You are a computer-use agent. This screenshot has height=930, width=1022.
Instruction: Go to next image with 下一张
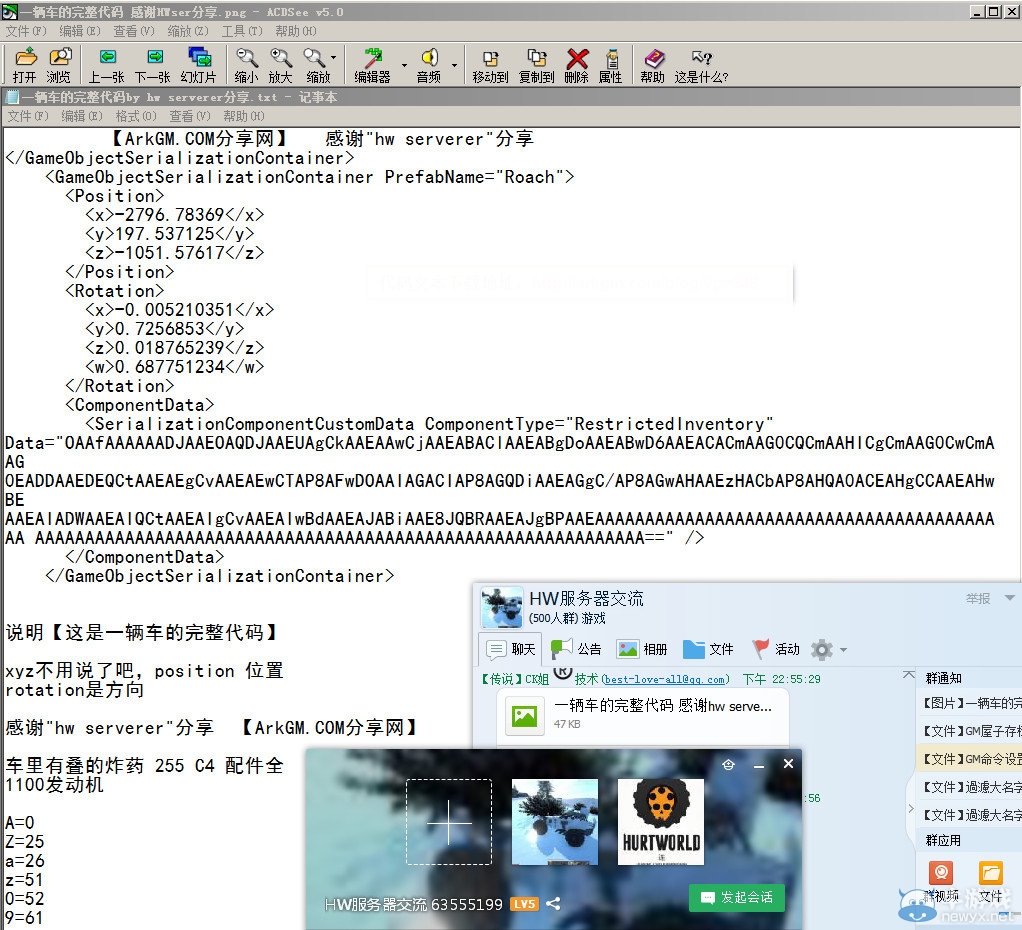153,64
